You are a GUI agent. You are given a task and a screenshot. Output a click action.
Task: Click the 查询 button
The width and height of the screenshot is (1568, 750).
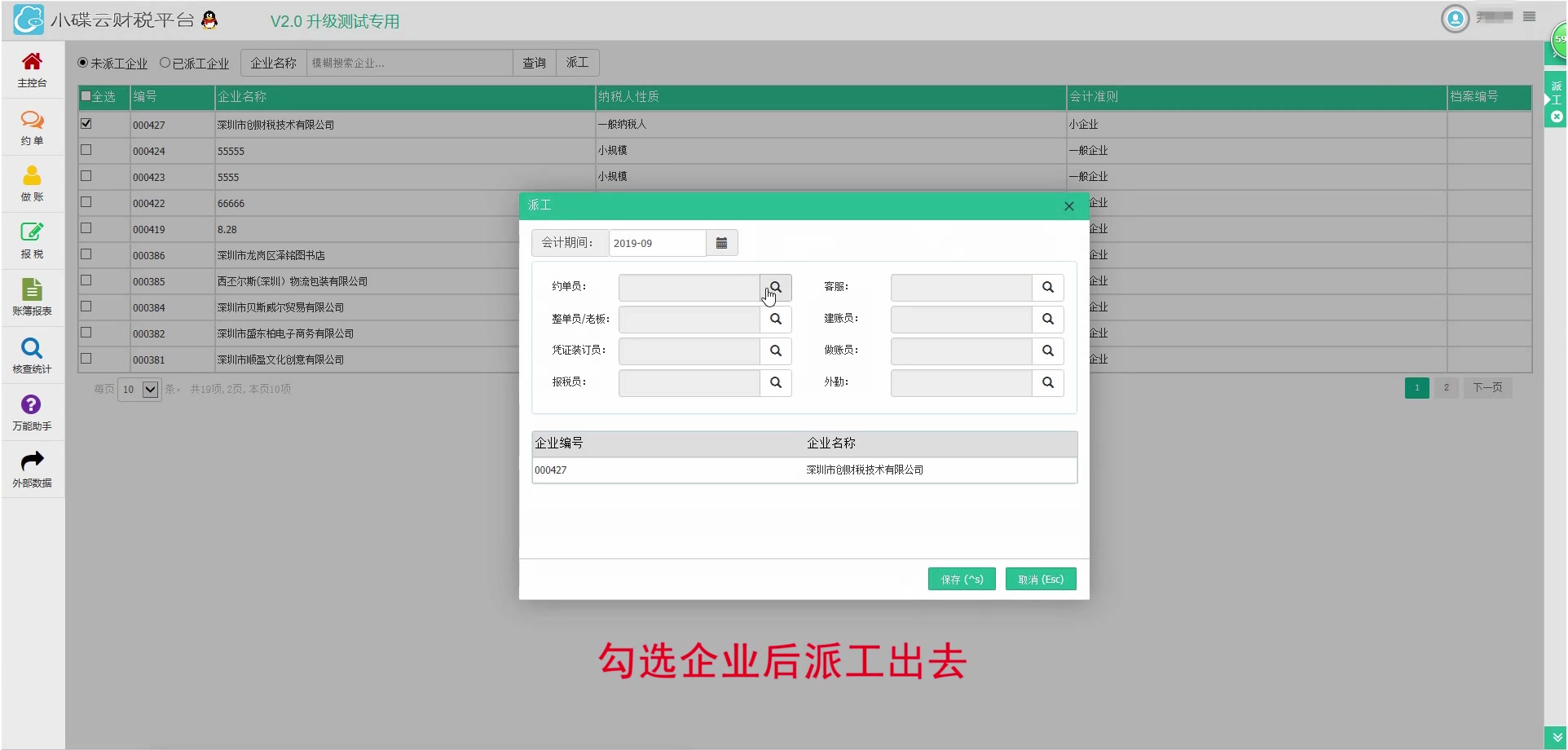click(x=535, y=63)
